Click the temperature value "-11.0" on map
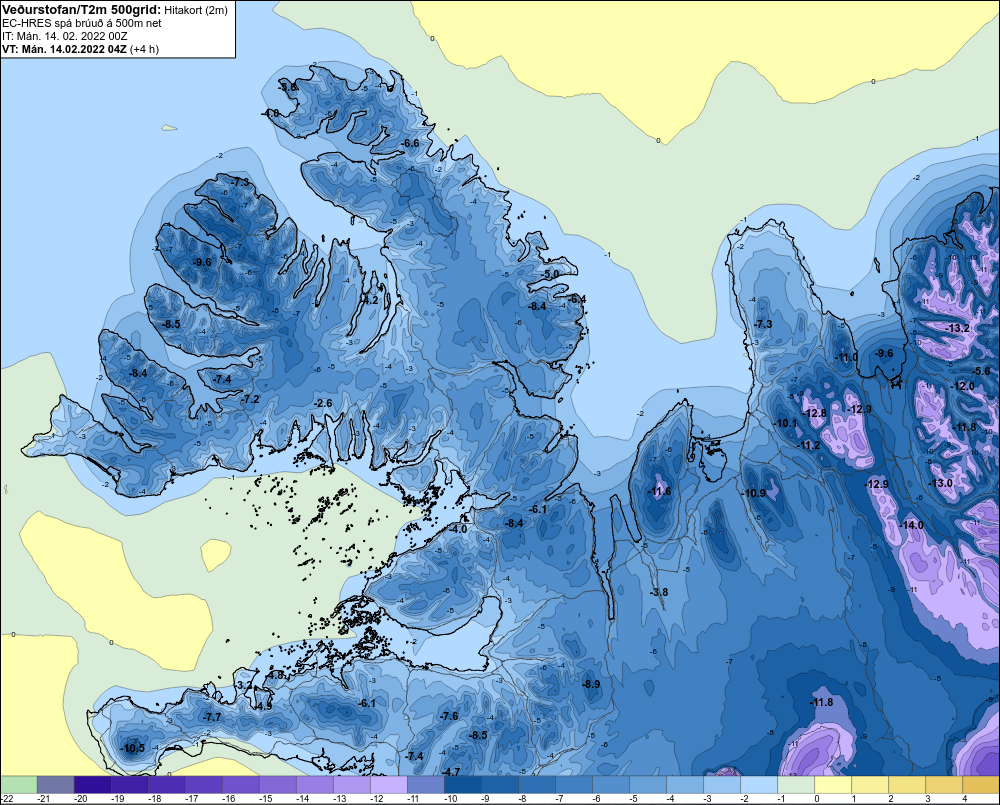 847,357
